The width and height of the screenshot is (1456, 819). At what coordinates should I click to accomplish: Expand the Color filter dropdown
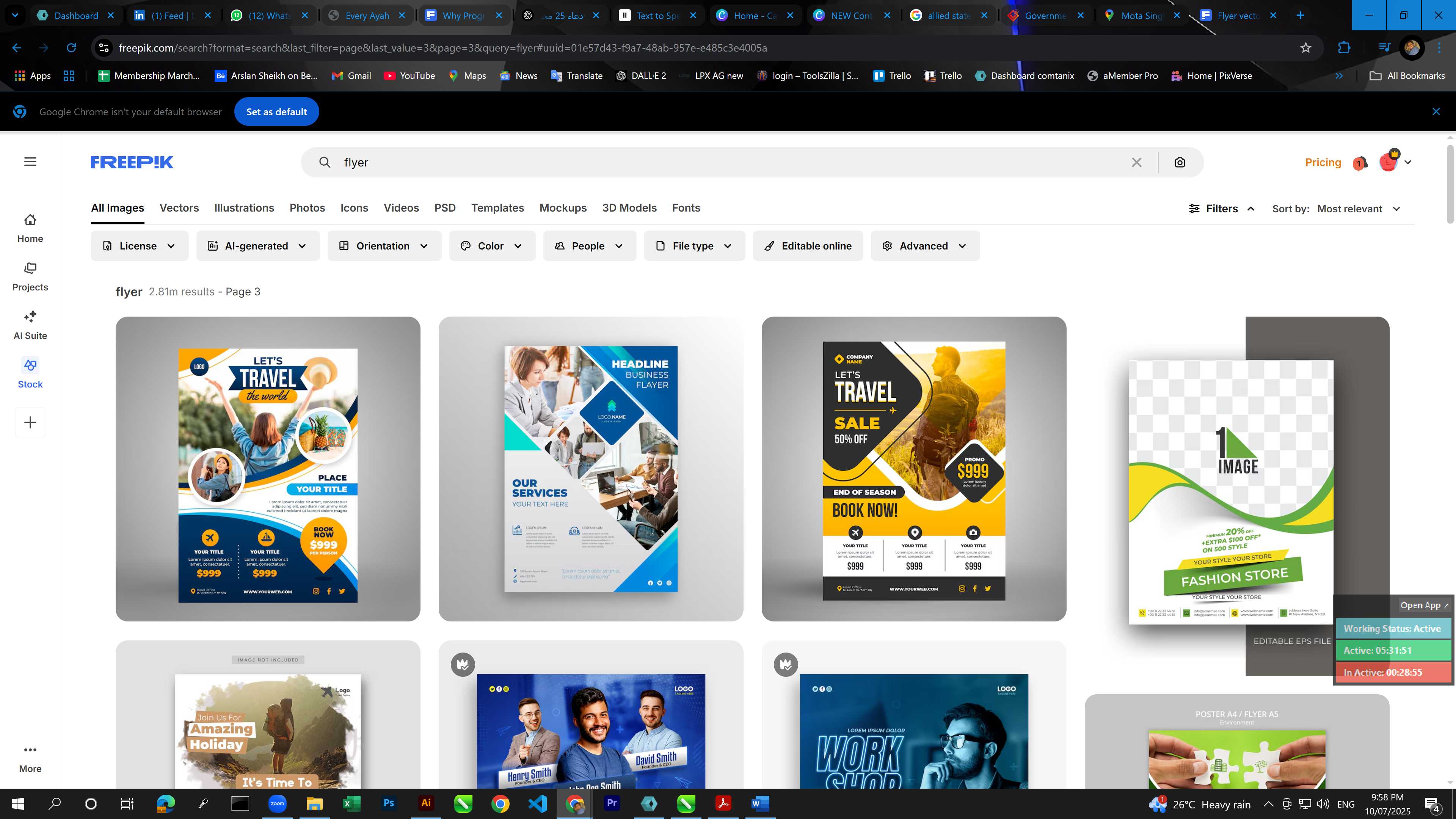(492, 246)
